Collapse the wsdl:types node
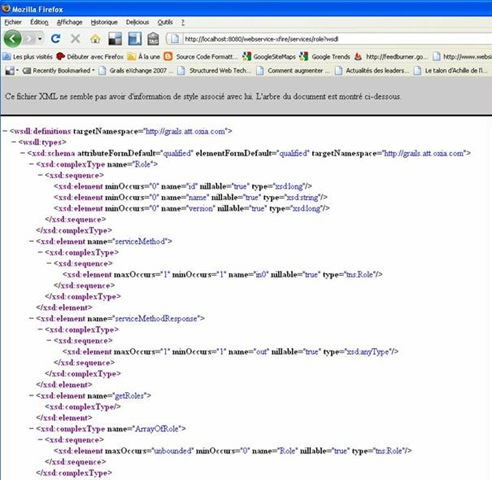The width and height of the screenshot is (492, 480). point(14,142)
